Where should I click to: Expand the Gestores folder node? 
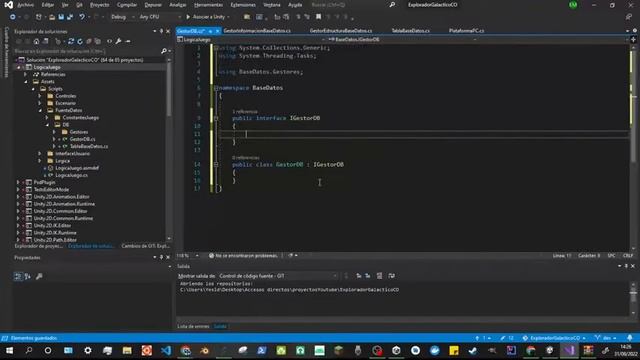[x=54, y=132]
